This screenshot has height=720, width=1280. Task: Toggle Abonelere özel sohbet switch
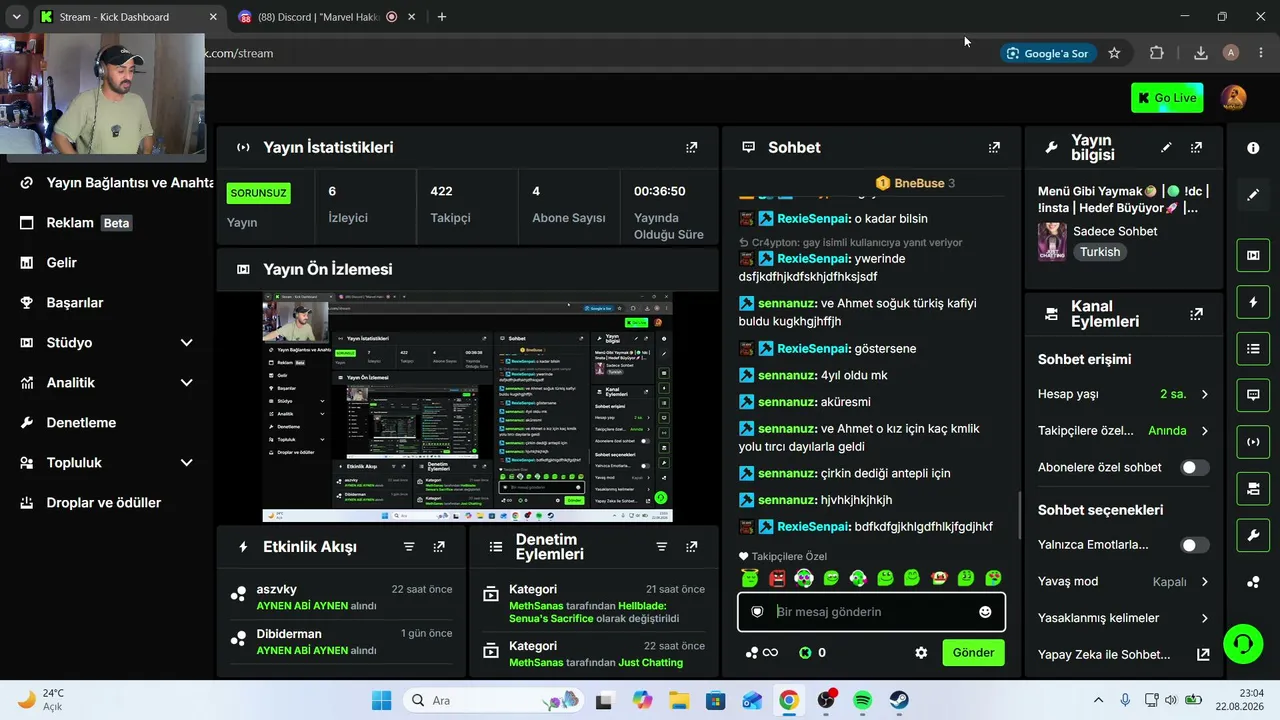pyautogui.click(x=1194, y=467)
